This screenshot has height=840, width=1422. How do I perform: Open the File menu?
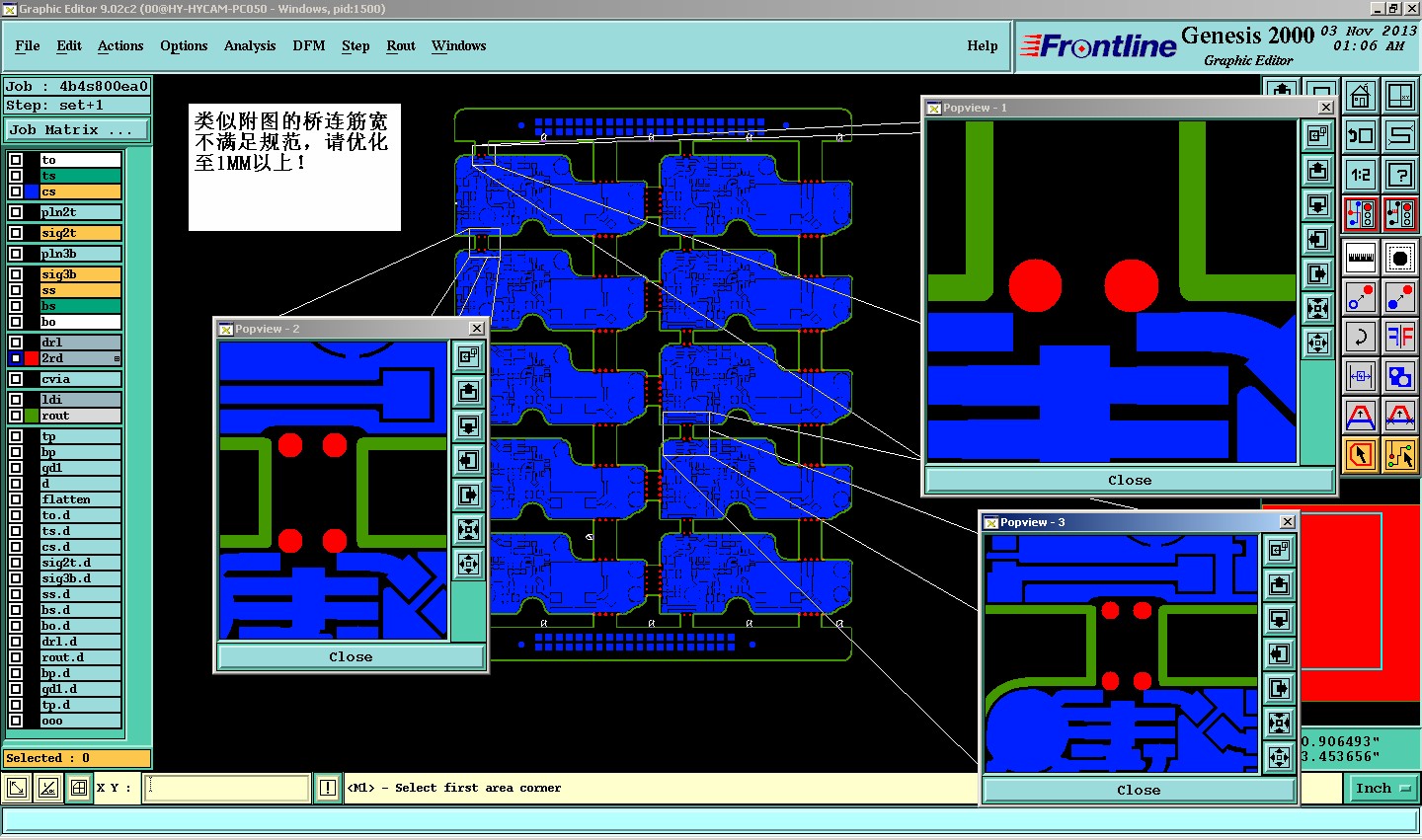coord(28,45)
